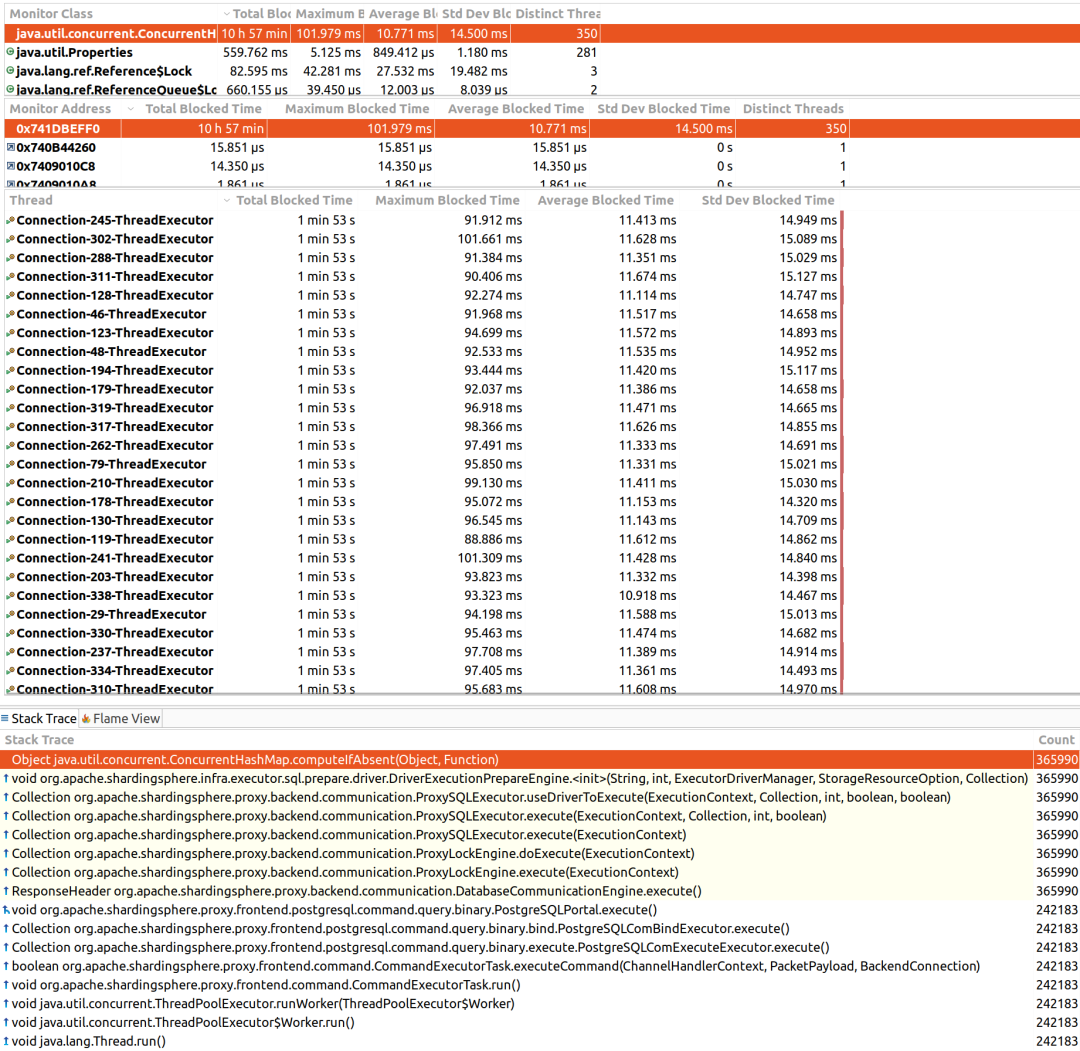1080x1051 pixels.
Task: Click the Count column header
Action: click(x=1056, y=739)
